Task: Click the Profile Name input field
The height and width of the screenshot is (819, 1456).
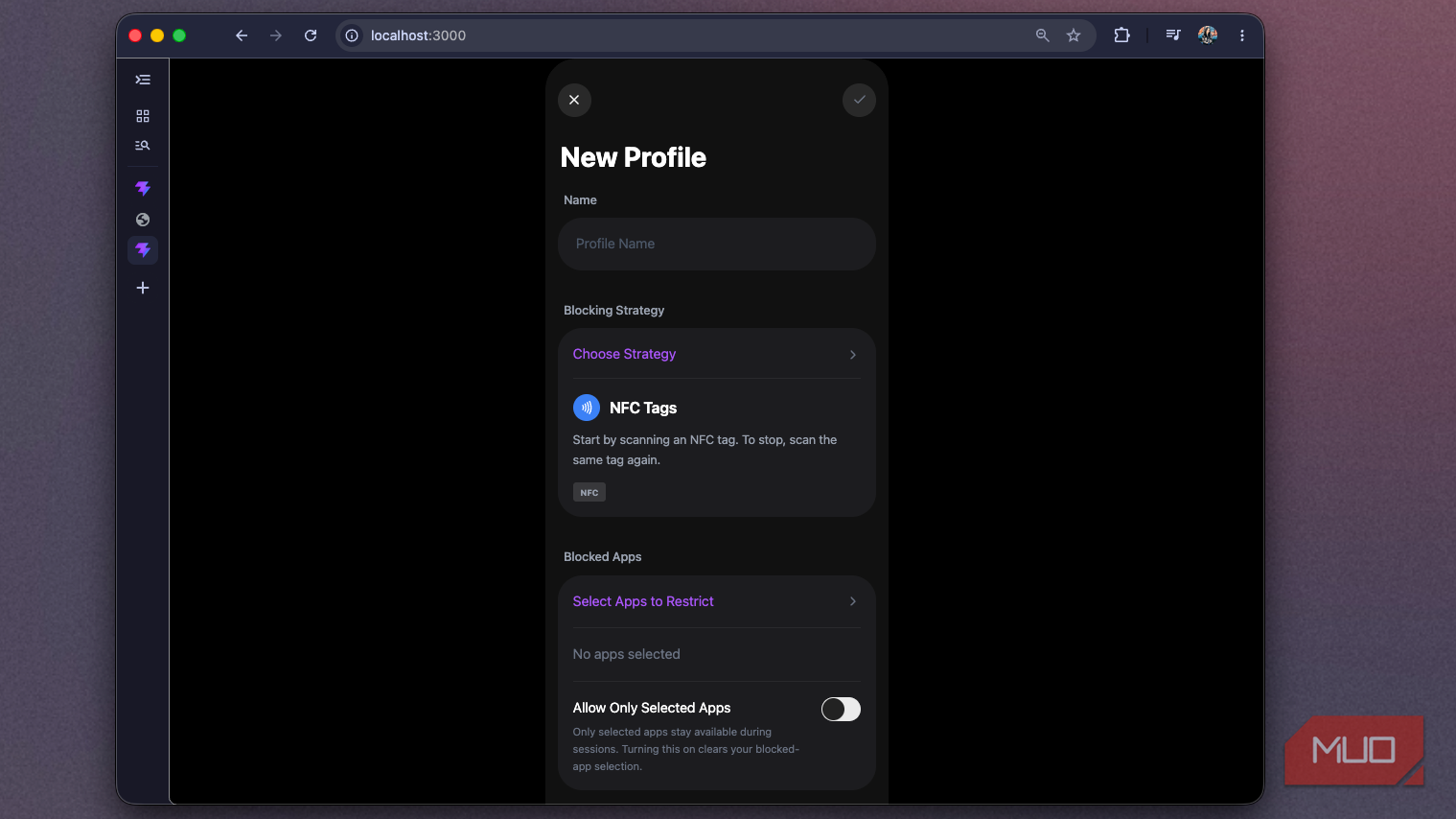Action: (x=717, y=244)
